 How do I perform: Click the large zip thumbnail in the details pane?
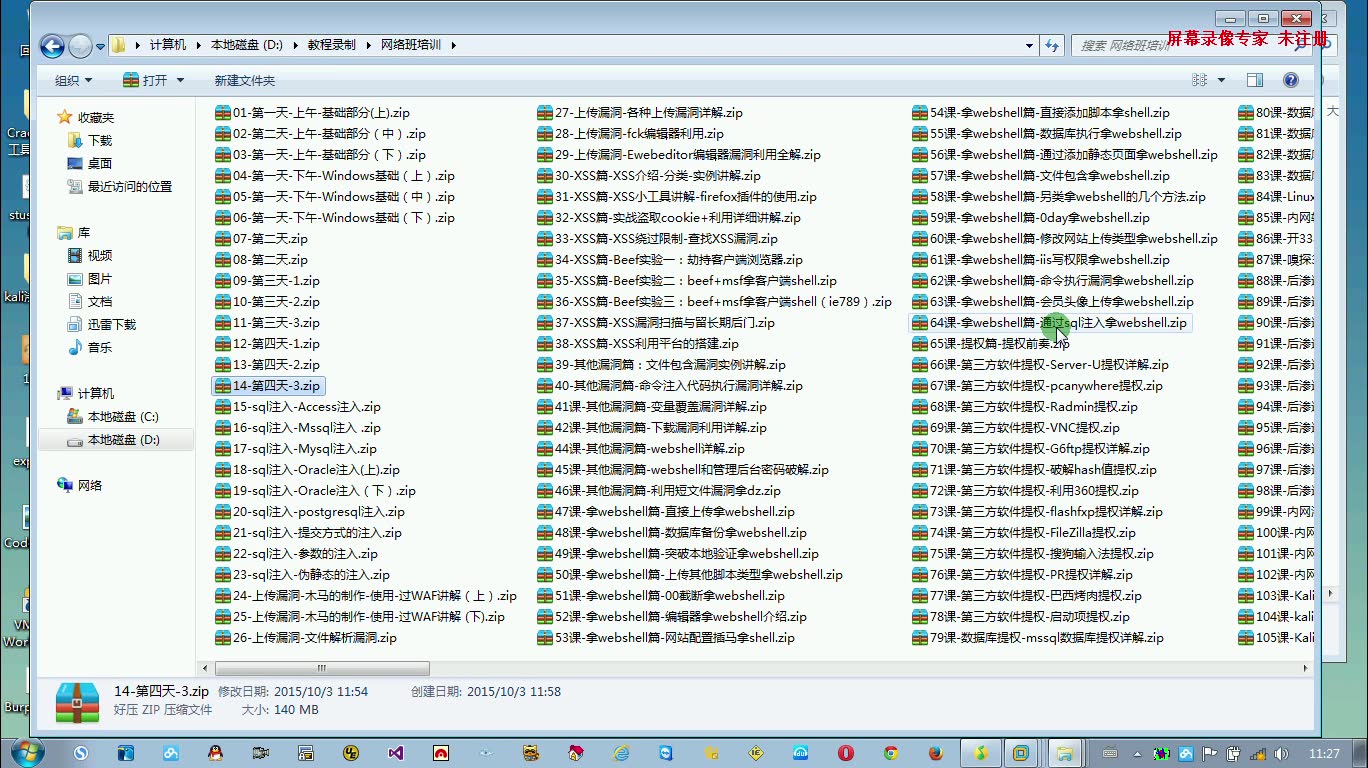point(77,702)
